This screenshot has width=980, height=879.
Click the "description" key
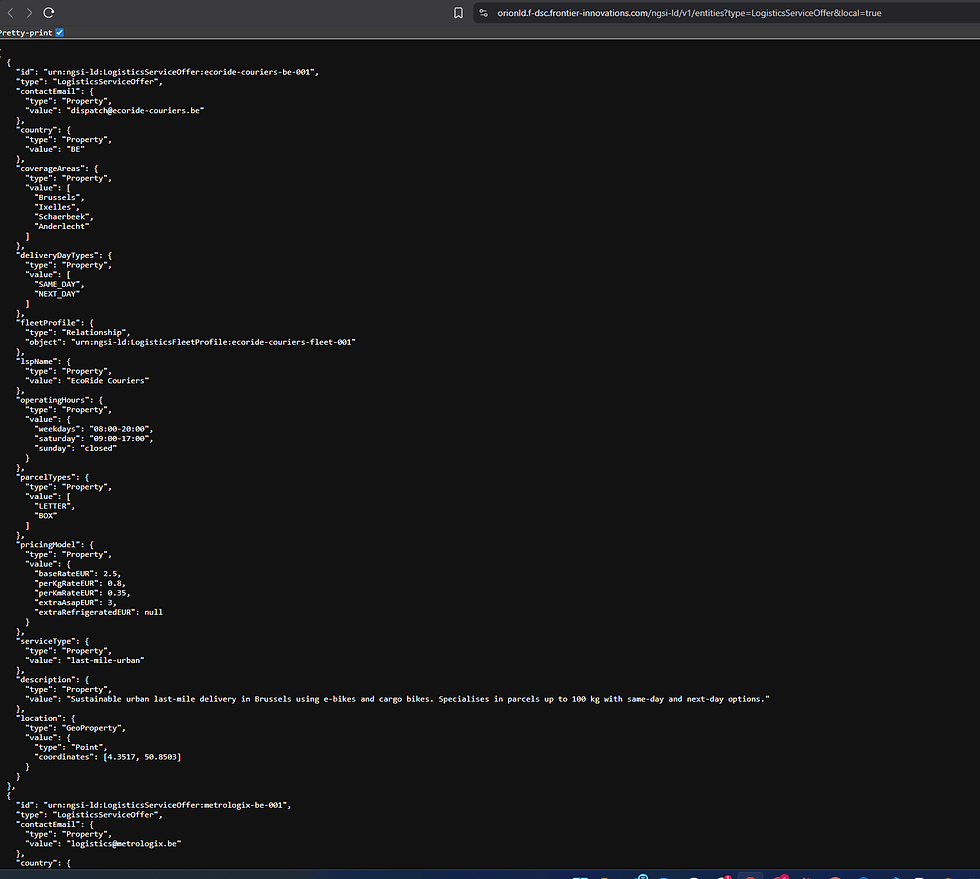coord(45,680)
